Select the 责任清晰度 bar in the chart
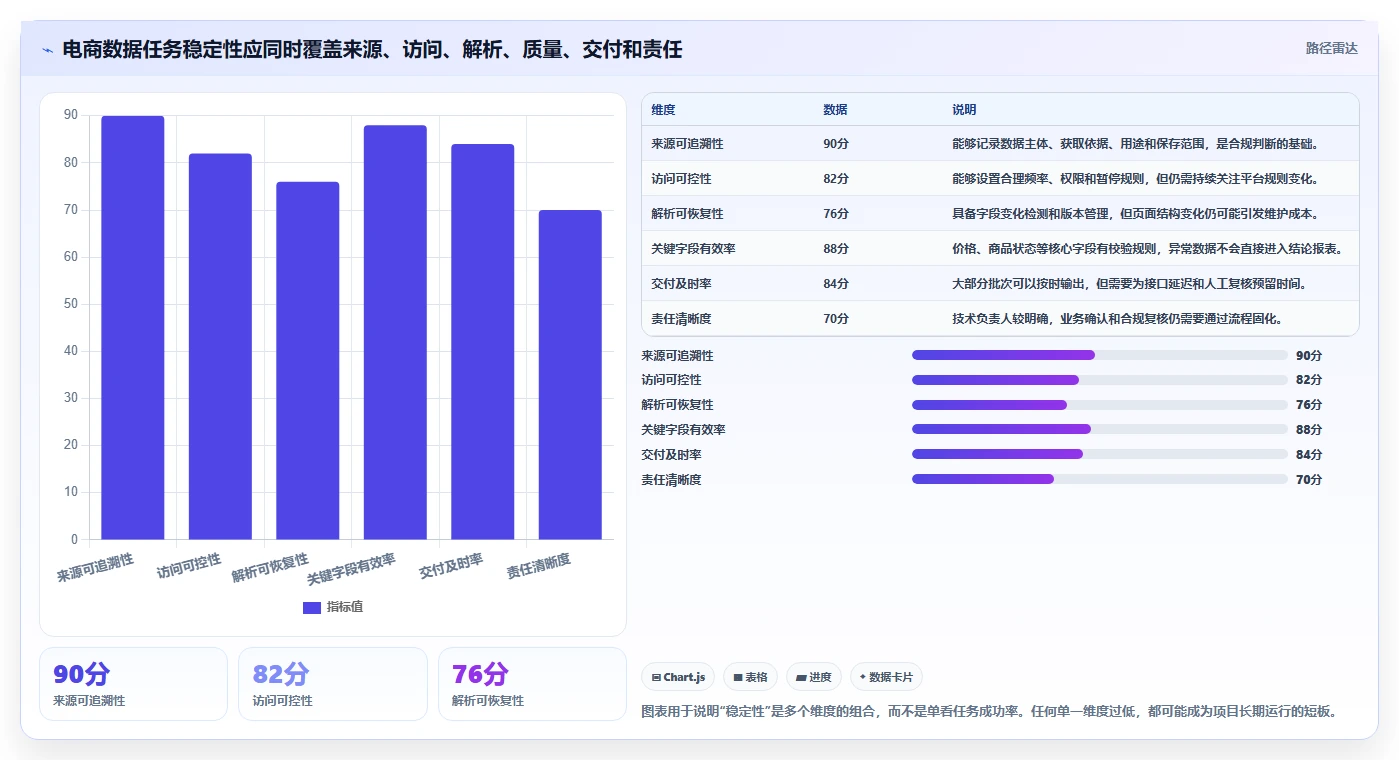 point(570,375)
